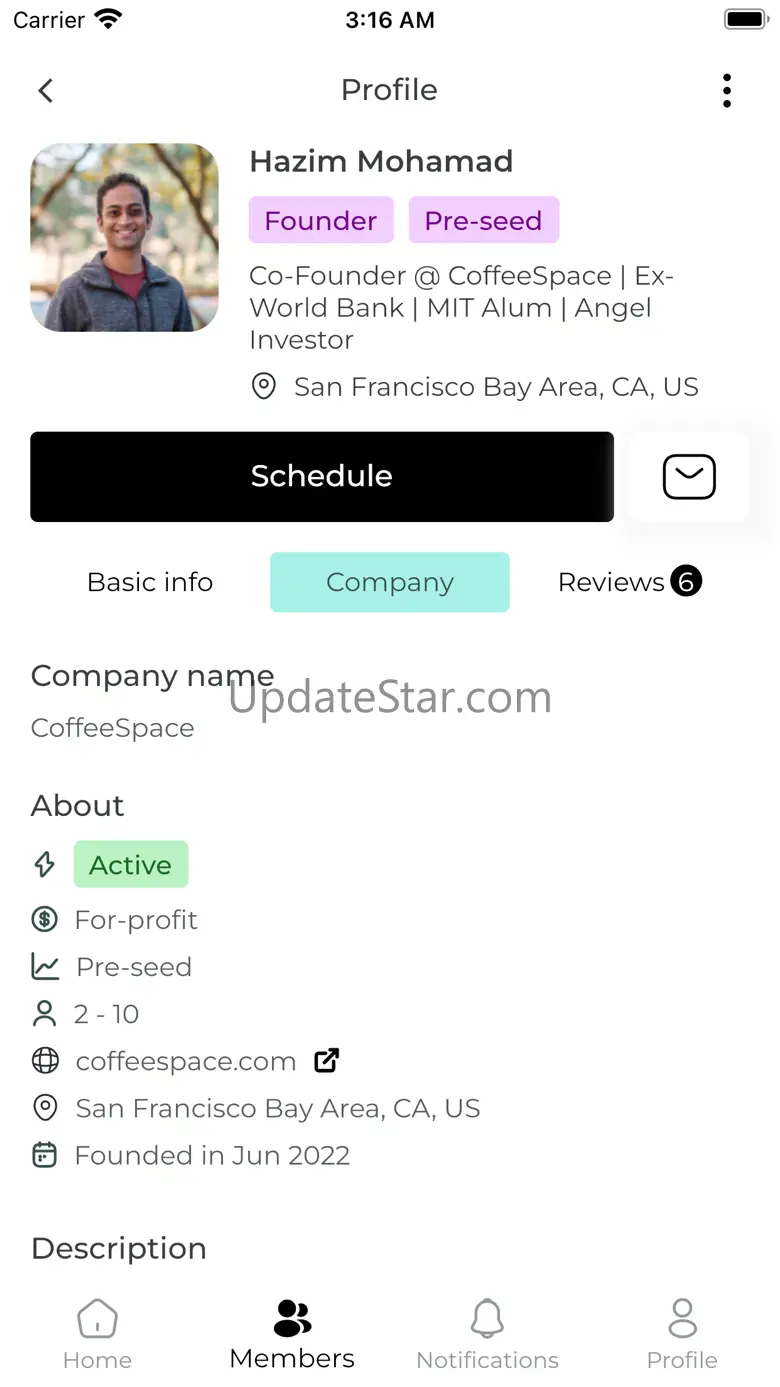Open the external link icon beside coffeespace.com
Image resolution: width=780 pixels, height=1387 pixels.
coord(327,1061)
